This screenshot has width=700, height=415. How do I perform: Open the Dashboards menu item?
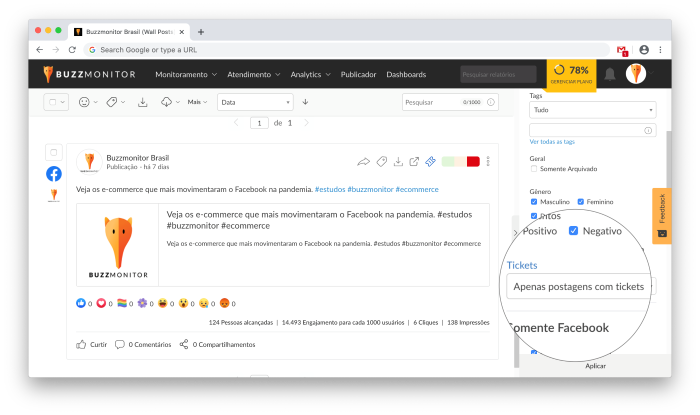coord(406,74)
